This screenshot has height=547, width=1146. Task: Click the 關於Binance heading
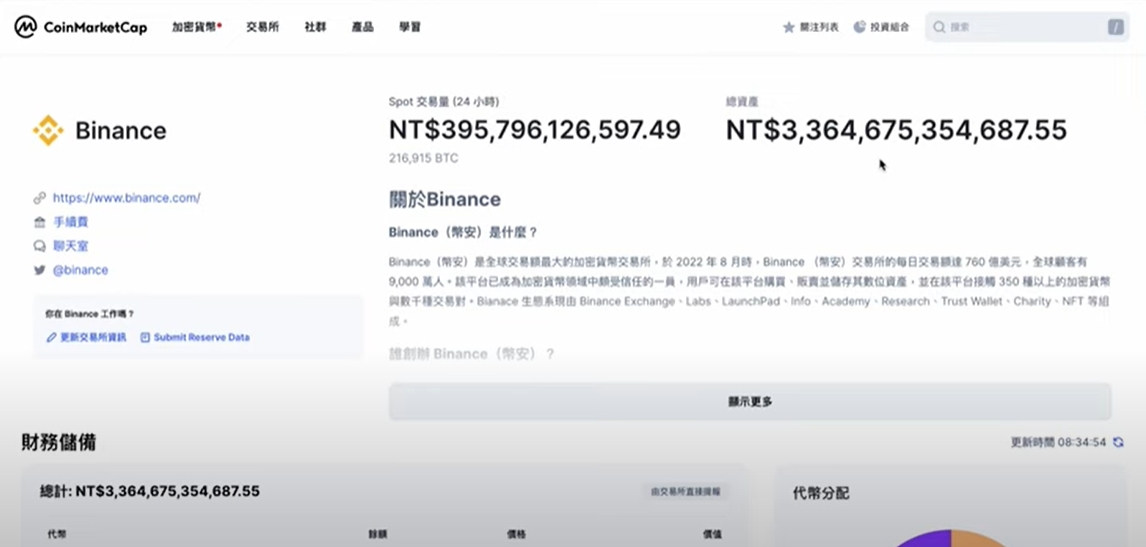click(x=444, y=199)
